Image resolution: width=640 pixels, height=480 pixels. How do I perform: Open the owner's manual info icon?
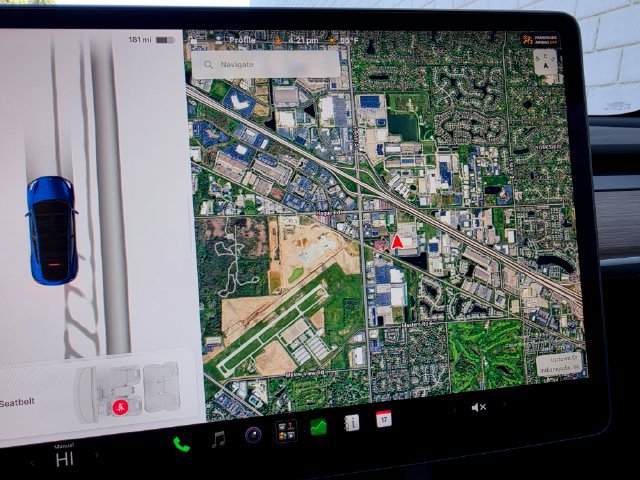coord(351,423)
